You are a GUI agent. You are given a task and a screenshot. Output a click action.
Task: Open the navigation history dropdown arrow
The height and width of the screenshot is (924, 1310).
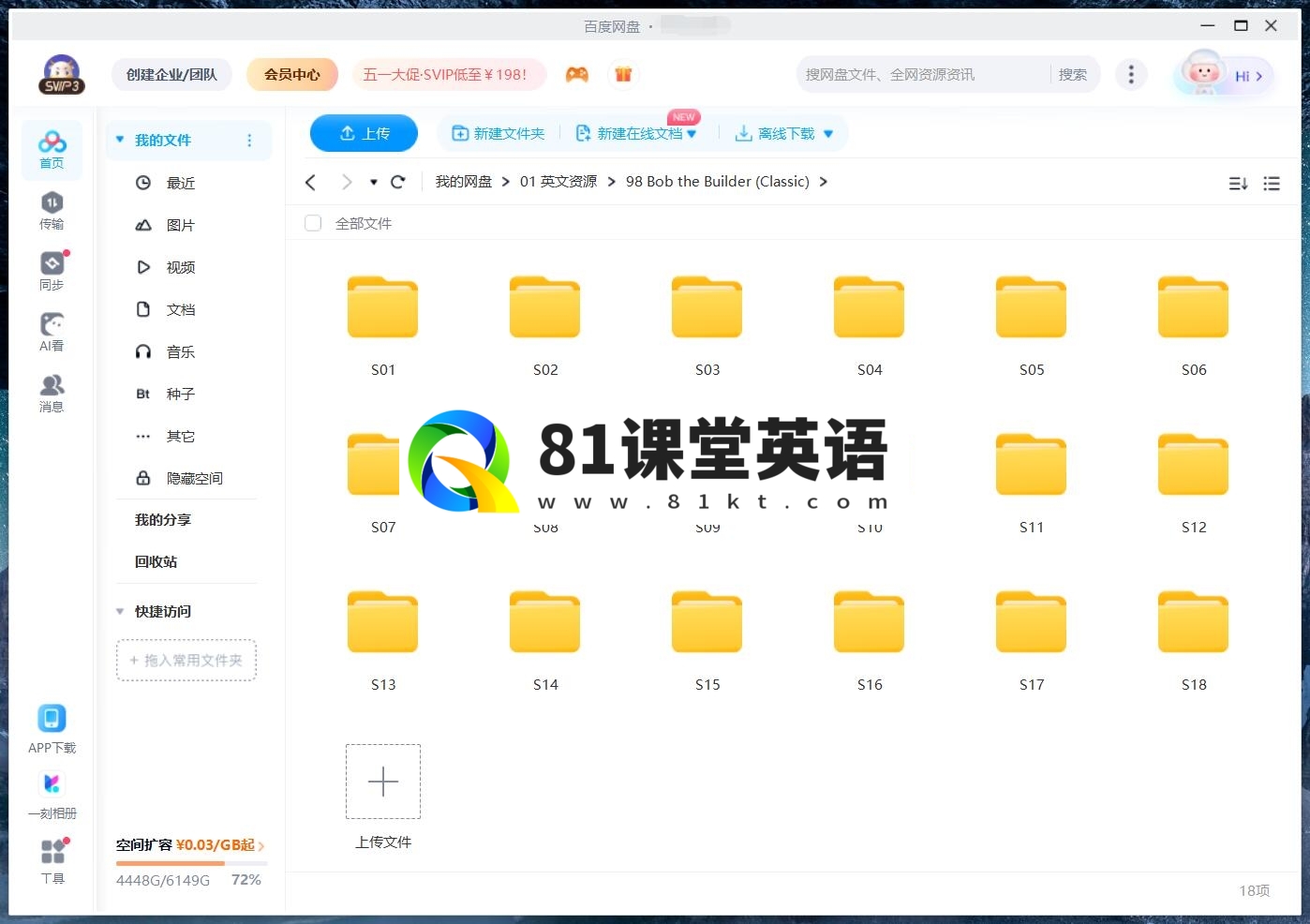click(373, 182)
